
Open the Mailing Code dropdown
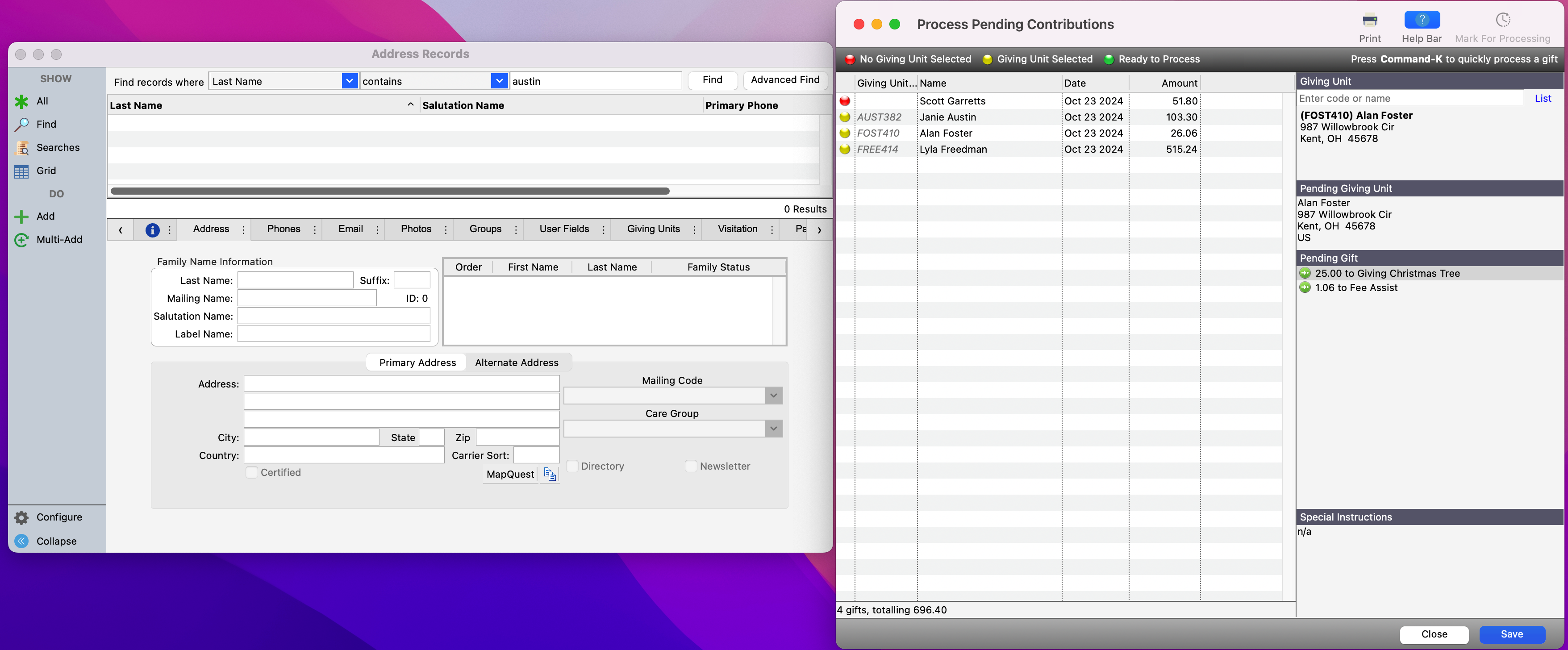773,396
